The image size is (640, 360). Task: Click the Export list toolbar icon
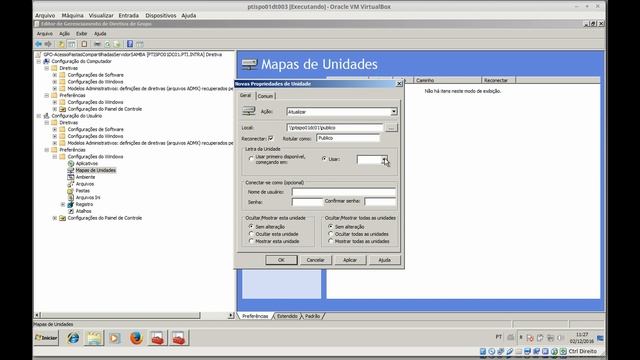(118, 44)
